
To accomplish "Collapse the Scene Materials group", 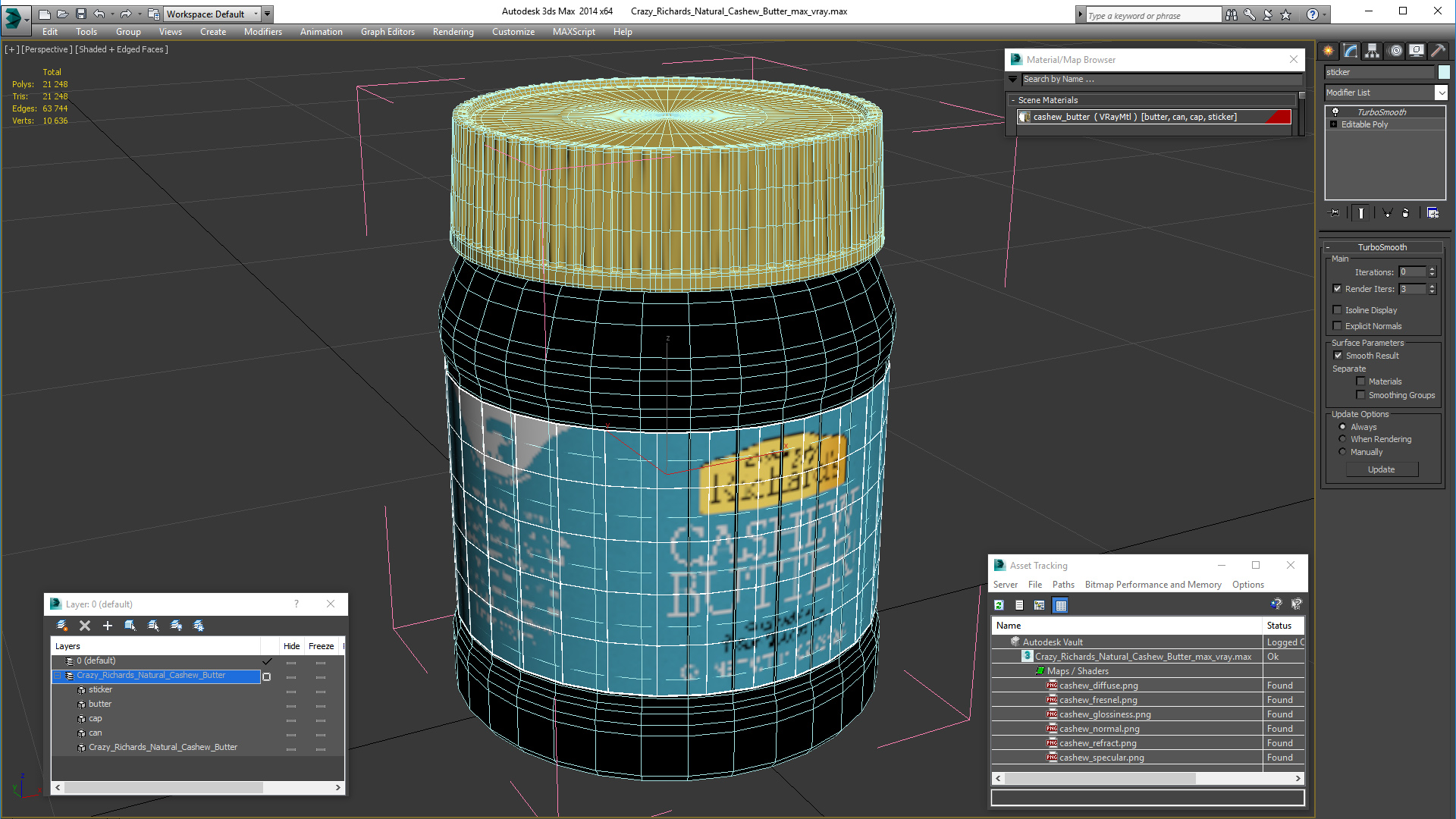I will tap(1013, 100).
